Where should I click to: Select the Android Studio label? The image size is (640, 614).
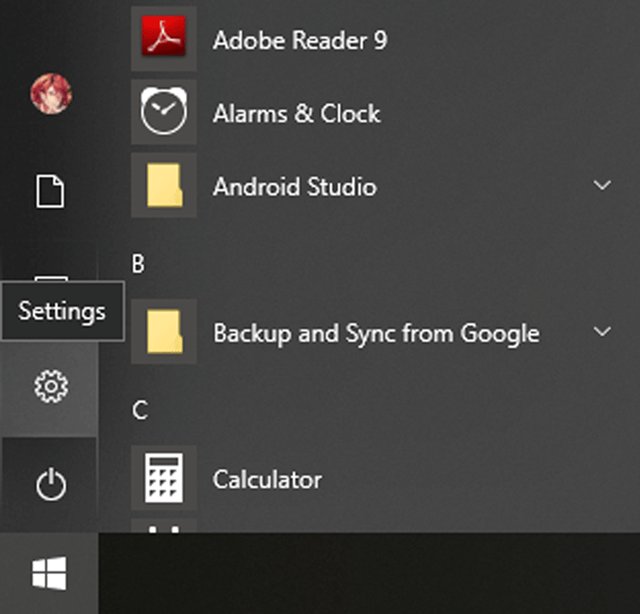[295, 187]
